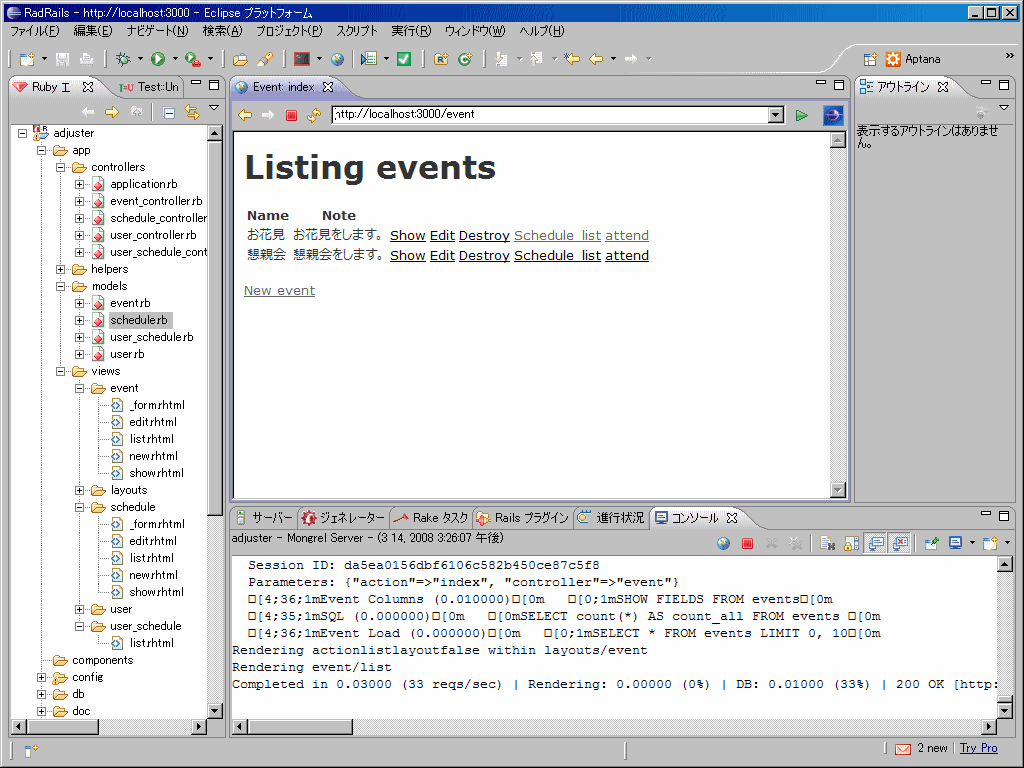Open Ruby explorer view menu triangle

click(214, 107)
